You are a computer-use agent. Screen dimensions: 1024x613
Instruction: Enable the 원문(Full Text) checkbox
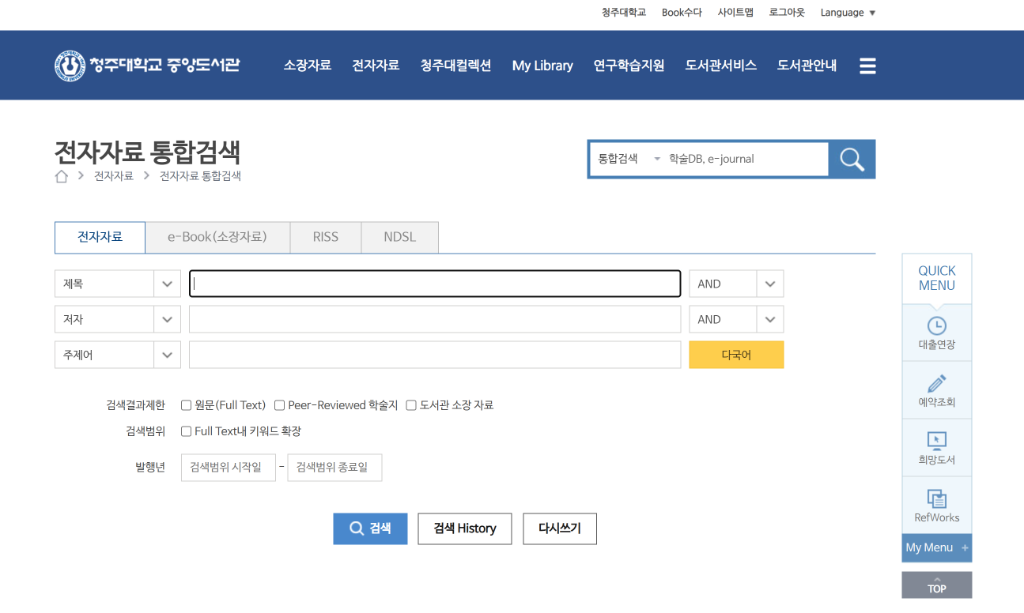pos(186,405)
